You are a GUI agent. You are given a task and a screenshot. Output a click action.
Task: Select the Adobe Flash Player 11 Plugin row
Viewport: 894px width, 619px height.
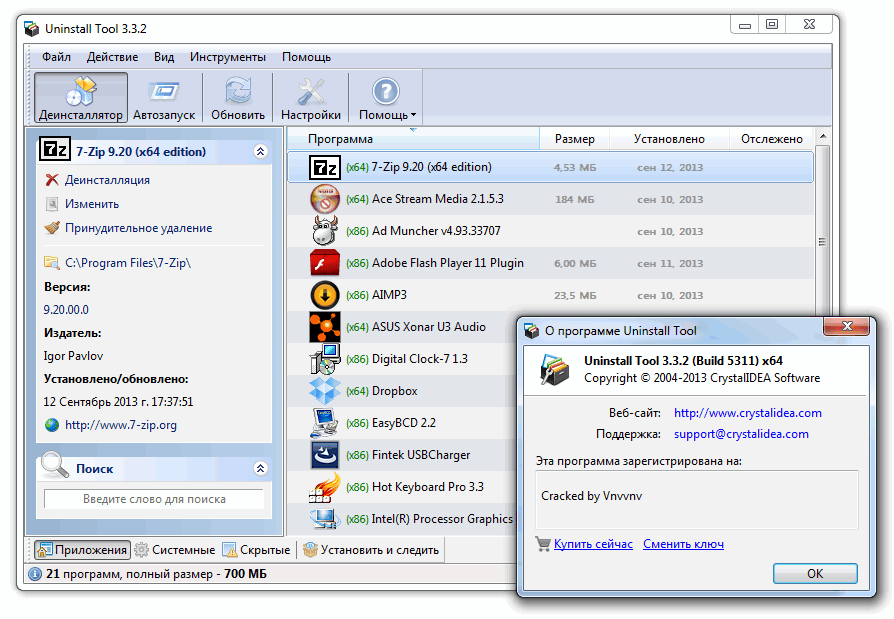pyautogui.click(x=550, y=263)
